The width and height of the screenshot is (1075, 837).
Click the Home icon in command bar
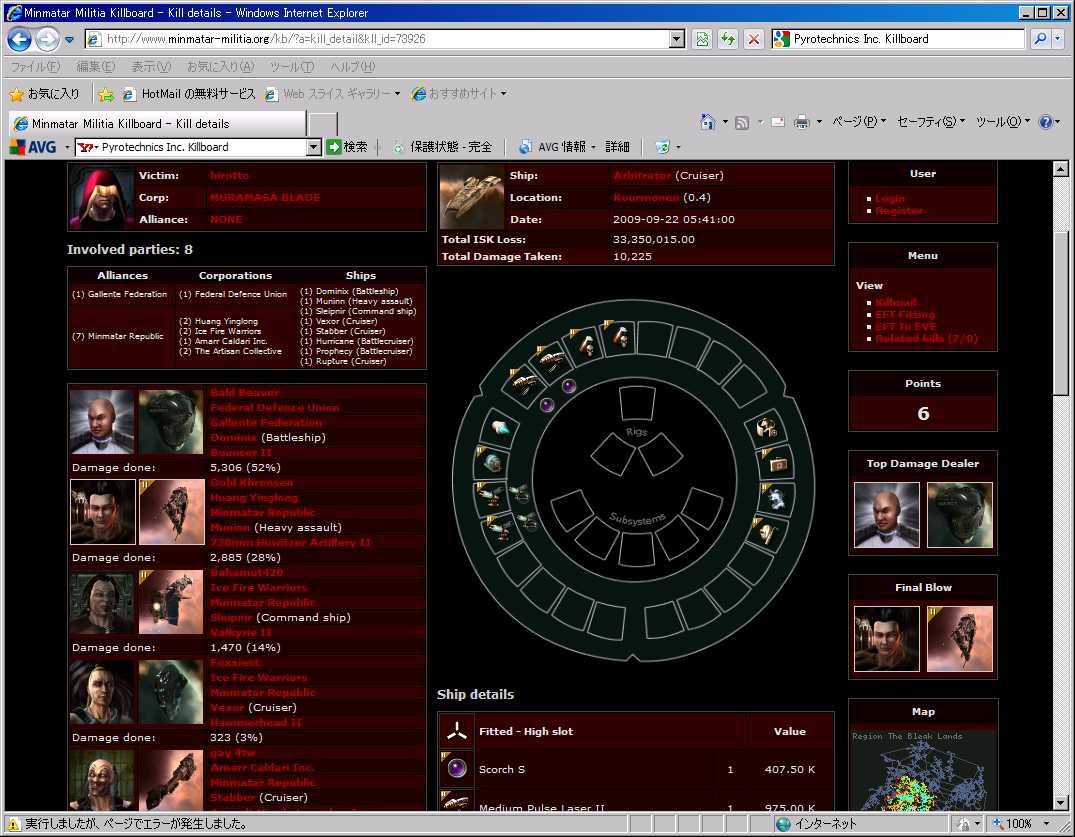(708, 122)
